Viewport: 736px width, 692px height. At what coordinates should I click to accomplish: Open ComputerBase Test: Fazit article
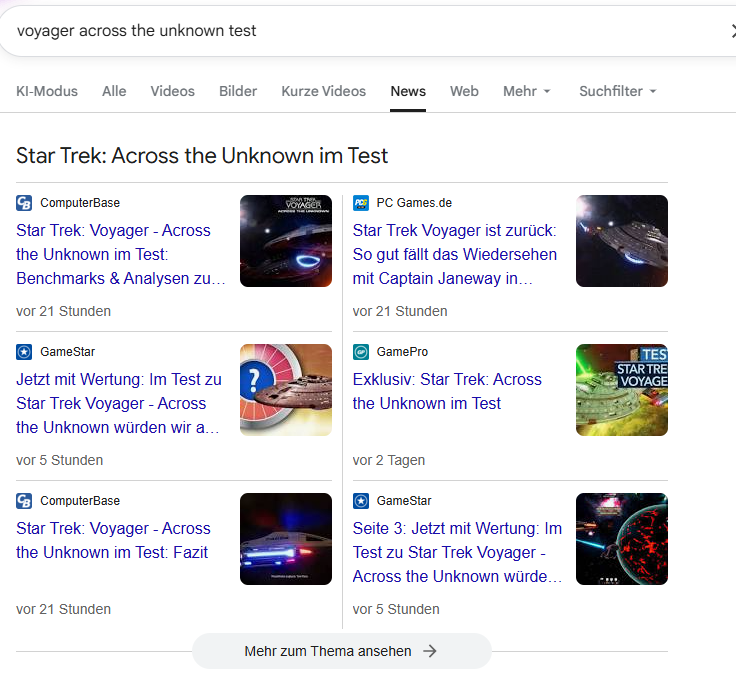pos(113,540)
